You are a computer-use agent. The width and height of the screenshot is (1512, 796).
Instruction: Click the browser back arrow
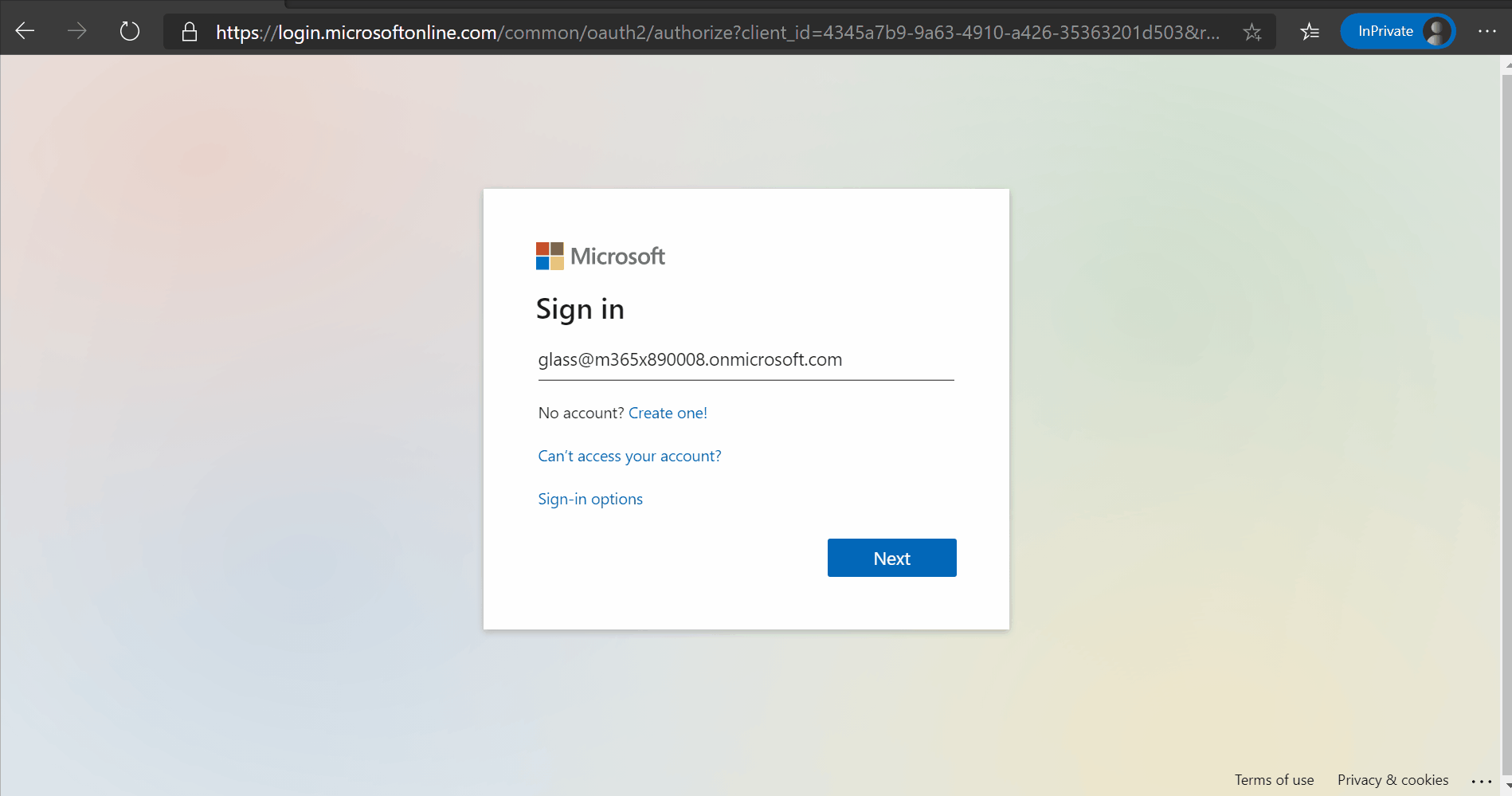(x=25, y=31)
